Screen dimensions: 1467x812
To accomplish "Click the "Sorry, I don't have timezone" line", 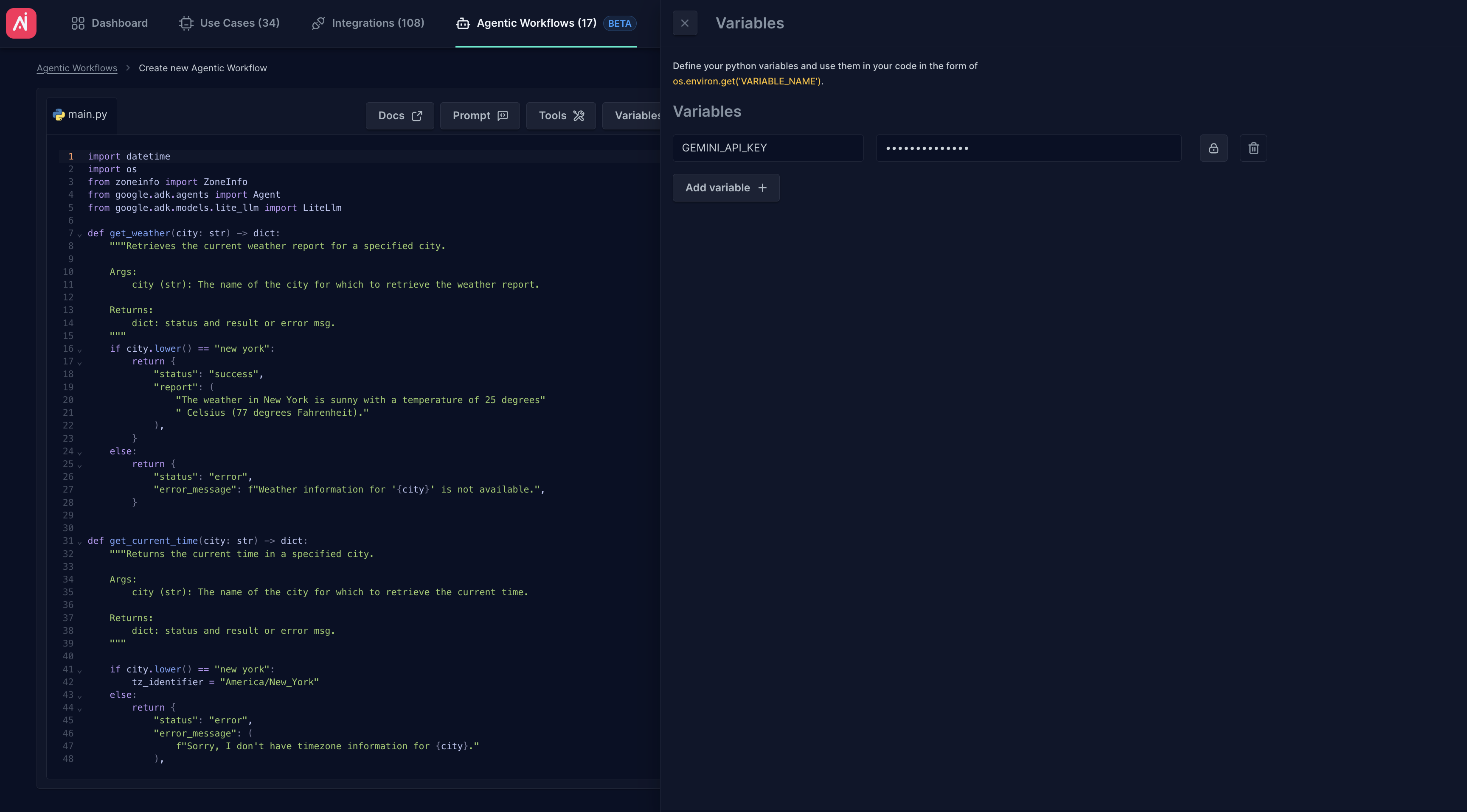I will (327, 746).
